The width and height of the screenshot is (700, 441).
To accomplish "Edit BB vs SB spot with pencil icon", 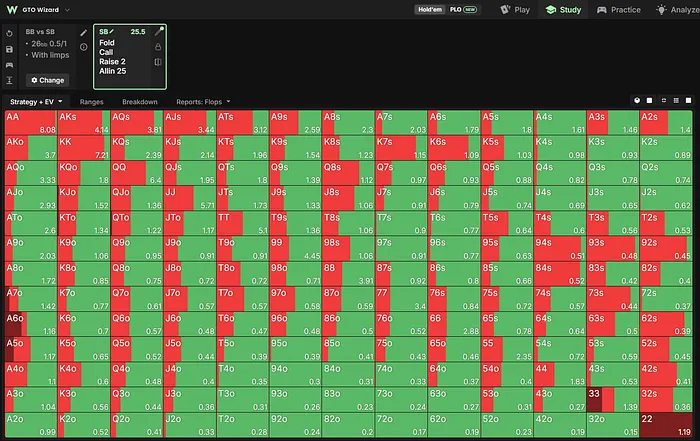I will click(83, 33).
